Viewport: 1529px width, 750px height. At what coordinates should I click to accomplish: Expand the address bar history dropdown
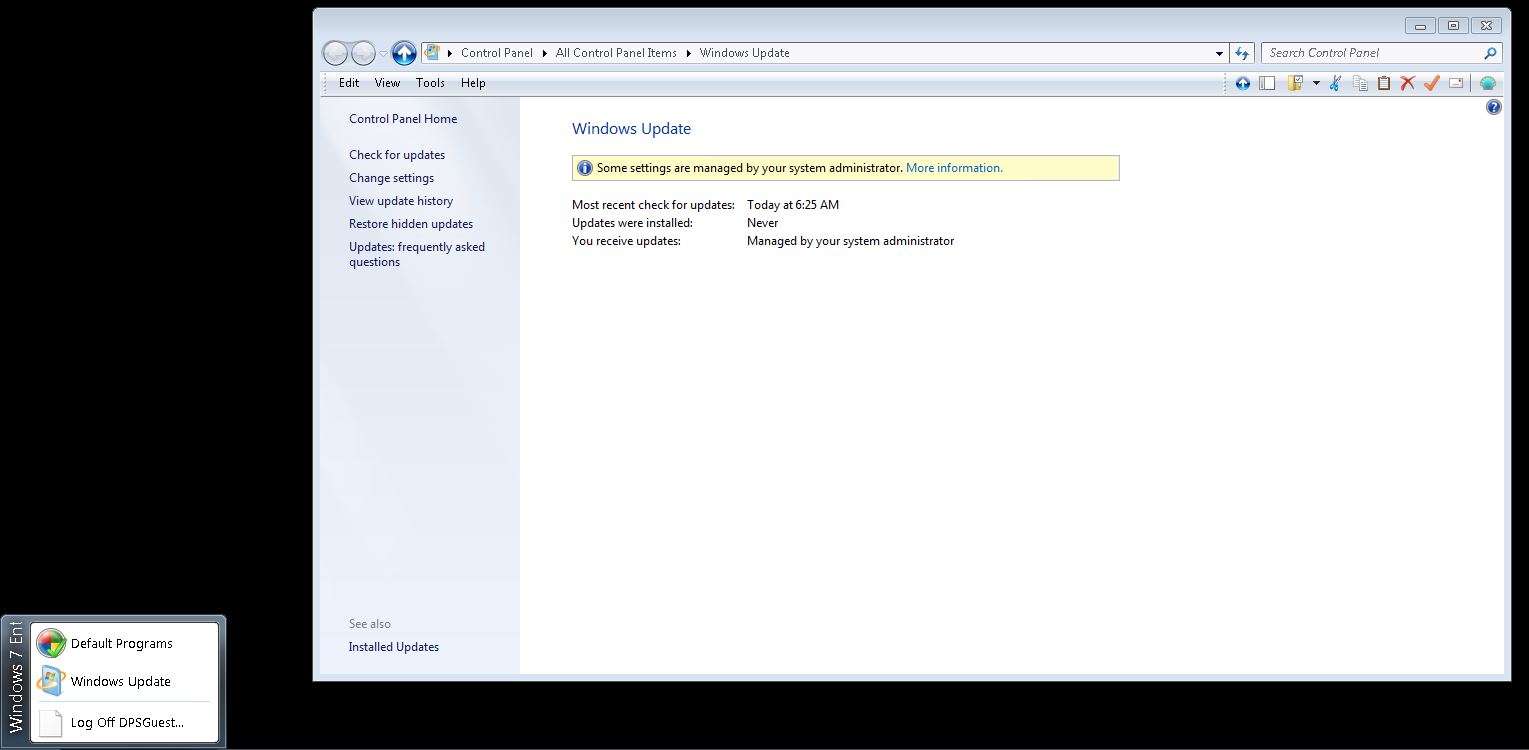tap(1219, 53)
